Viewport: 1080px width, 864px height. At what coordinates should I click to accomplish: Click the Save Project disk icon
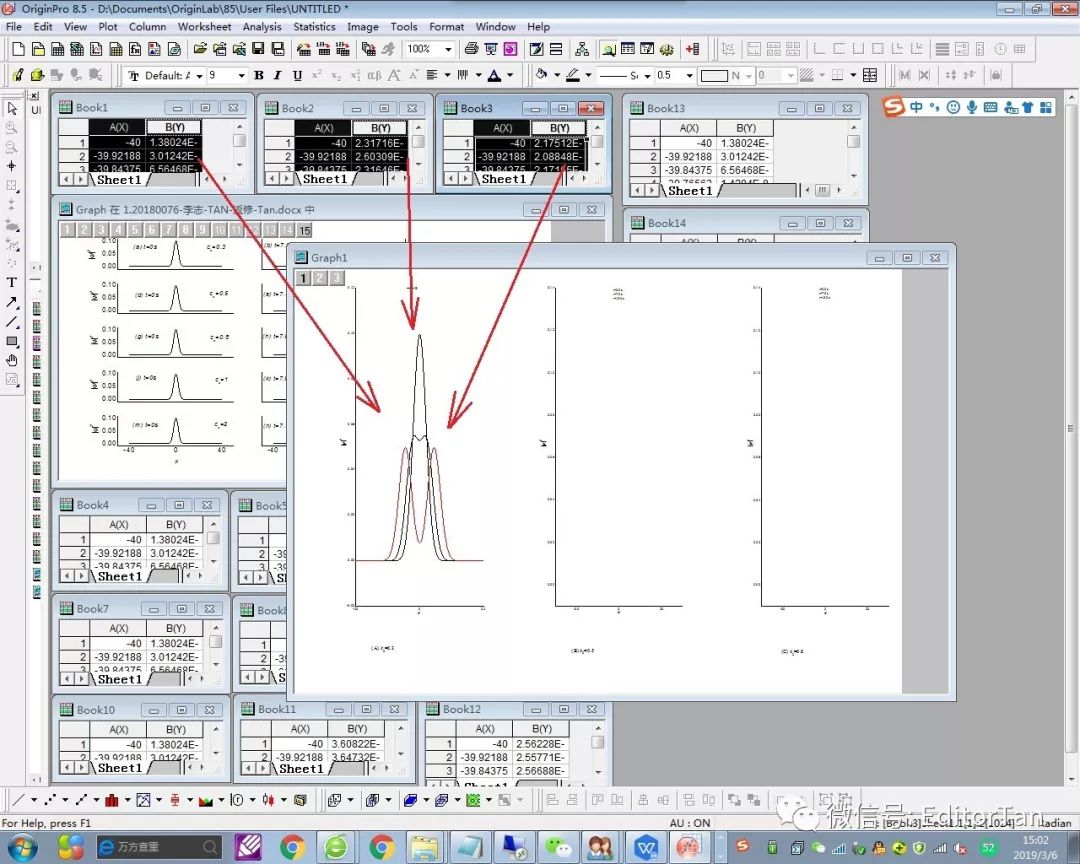(258, 49)
